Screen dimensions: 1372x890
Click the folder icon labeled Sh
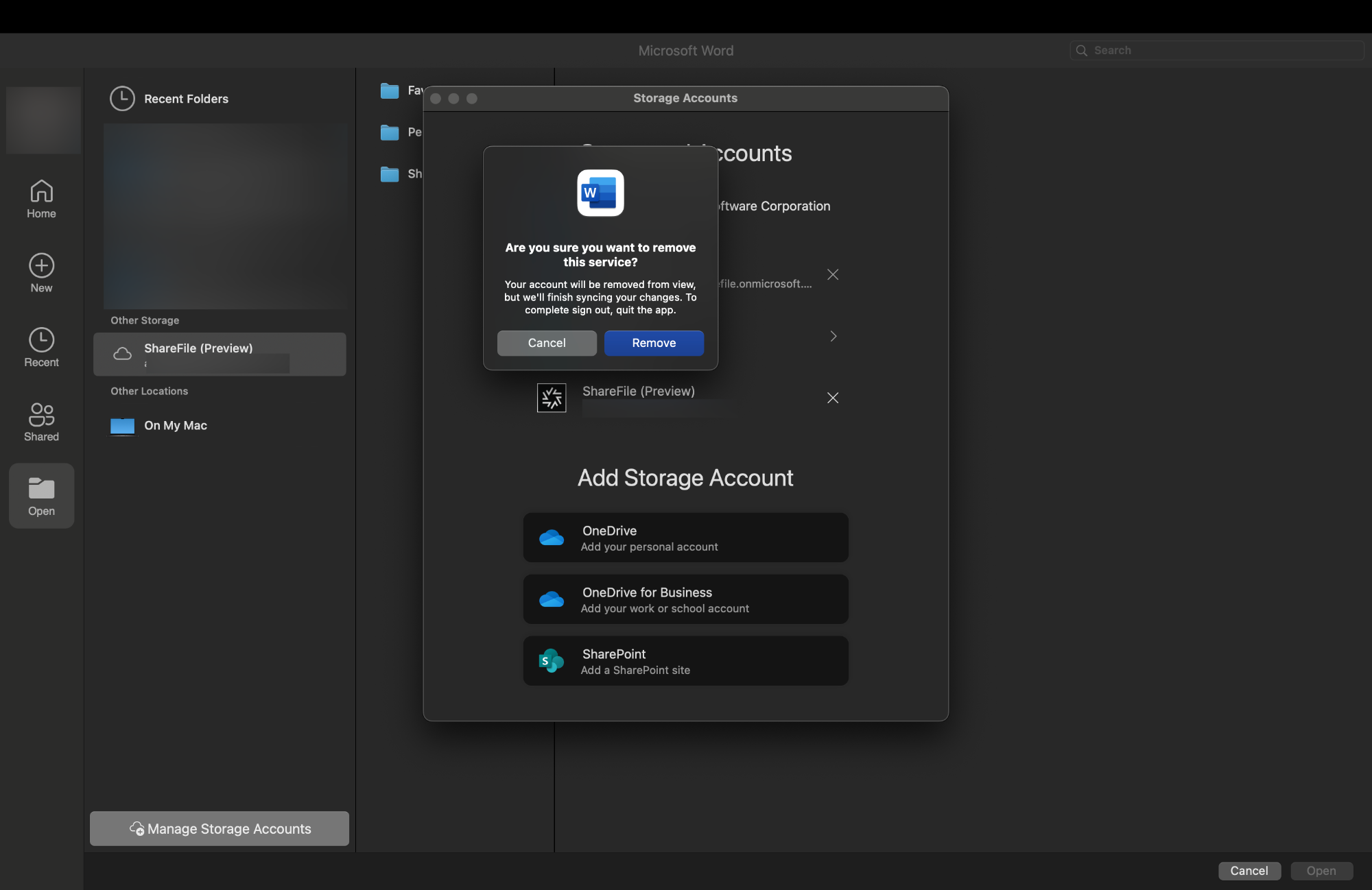390,174
